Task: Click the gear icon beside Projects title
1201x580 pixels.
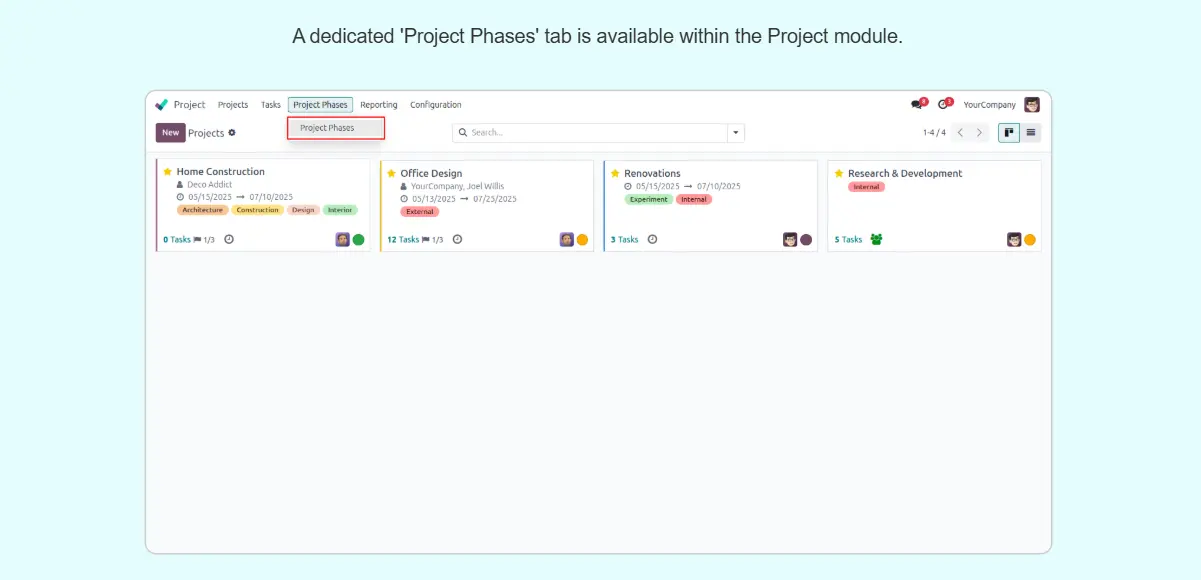Action: click(x=232, y=133)
